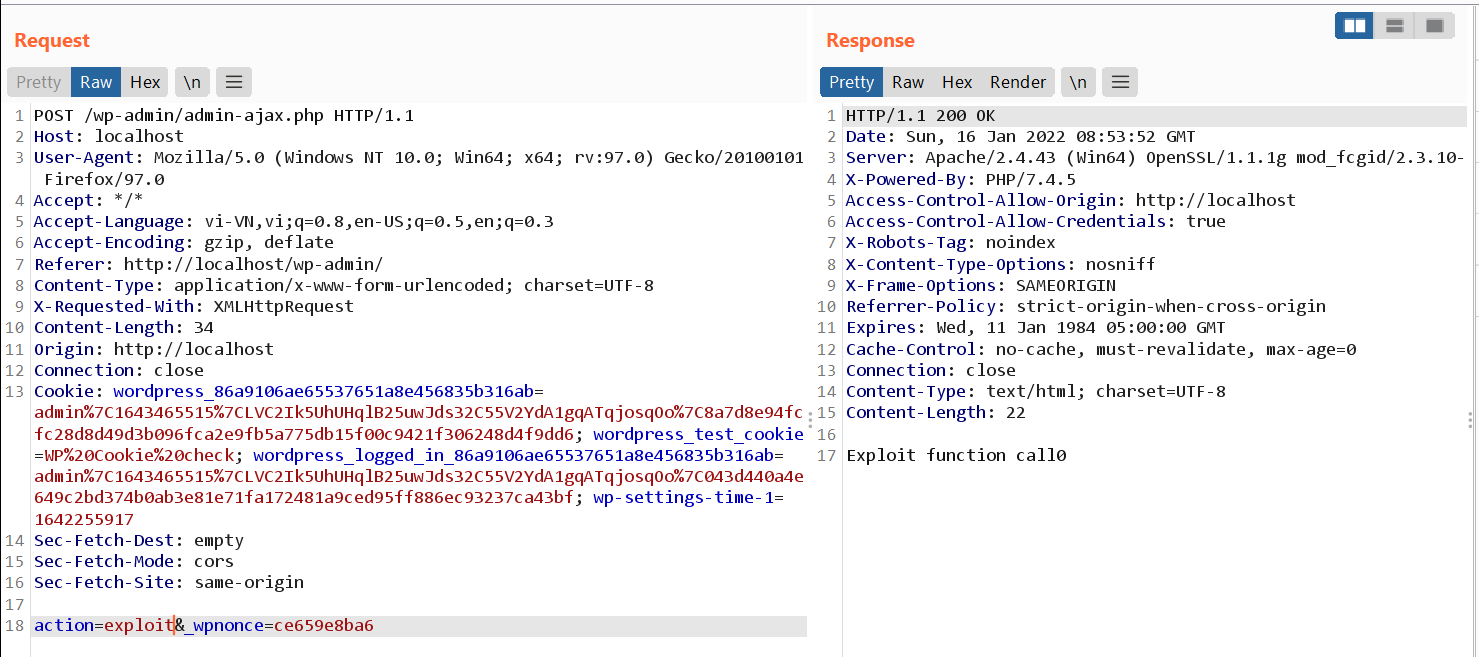Switch Response view to Raw tab

pos(908,82)
